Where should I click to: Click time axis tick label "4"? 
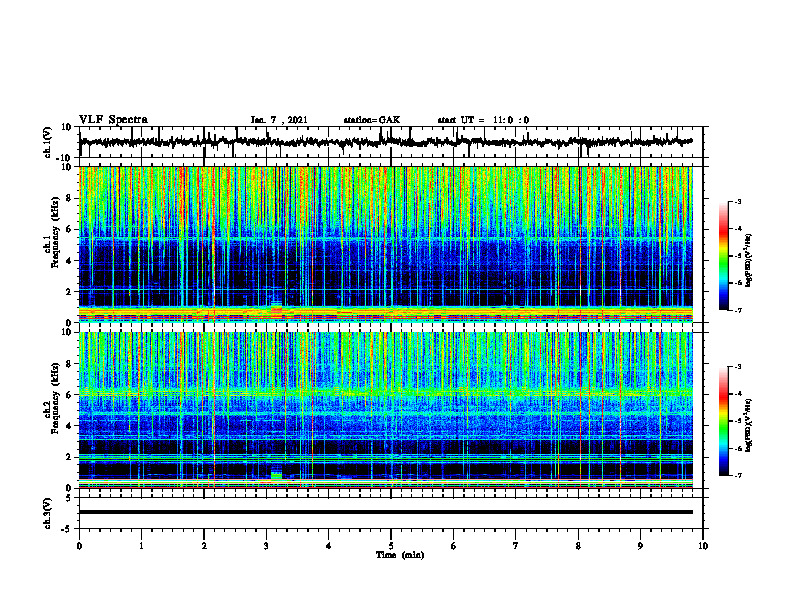pyautogui.click(x=329, y=546)
